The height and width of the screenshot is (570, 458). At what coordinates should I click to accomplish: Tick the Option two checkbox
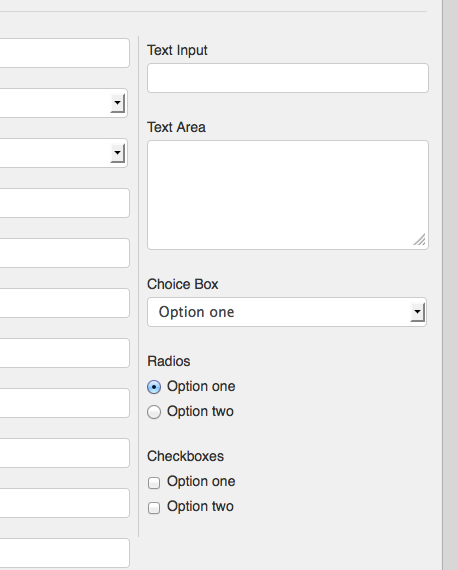click(x=154, y=507)
